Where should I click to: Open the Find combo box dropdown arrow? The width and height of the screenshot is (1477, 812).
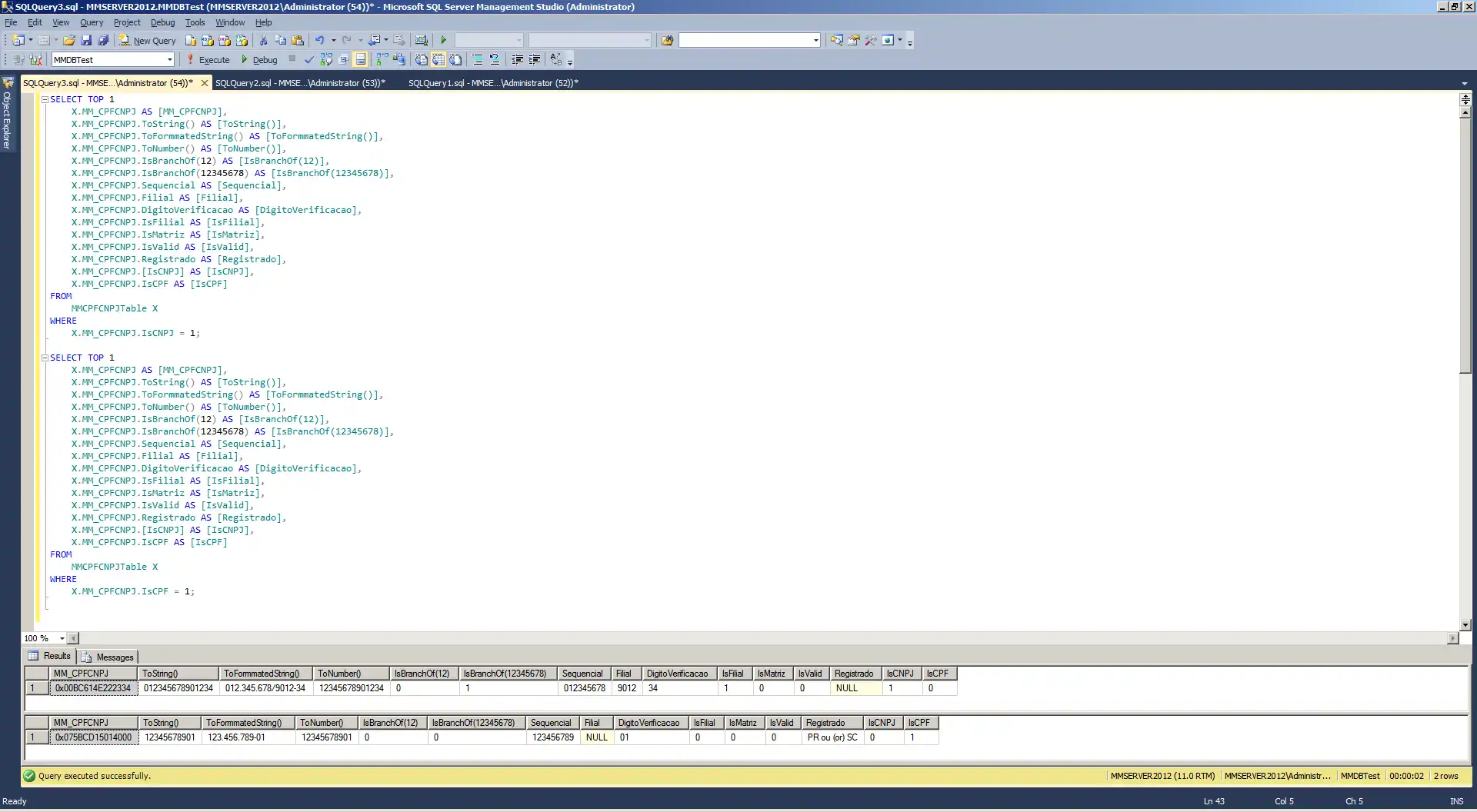pos(816,41)
